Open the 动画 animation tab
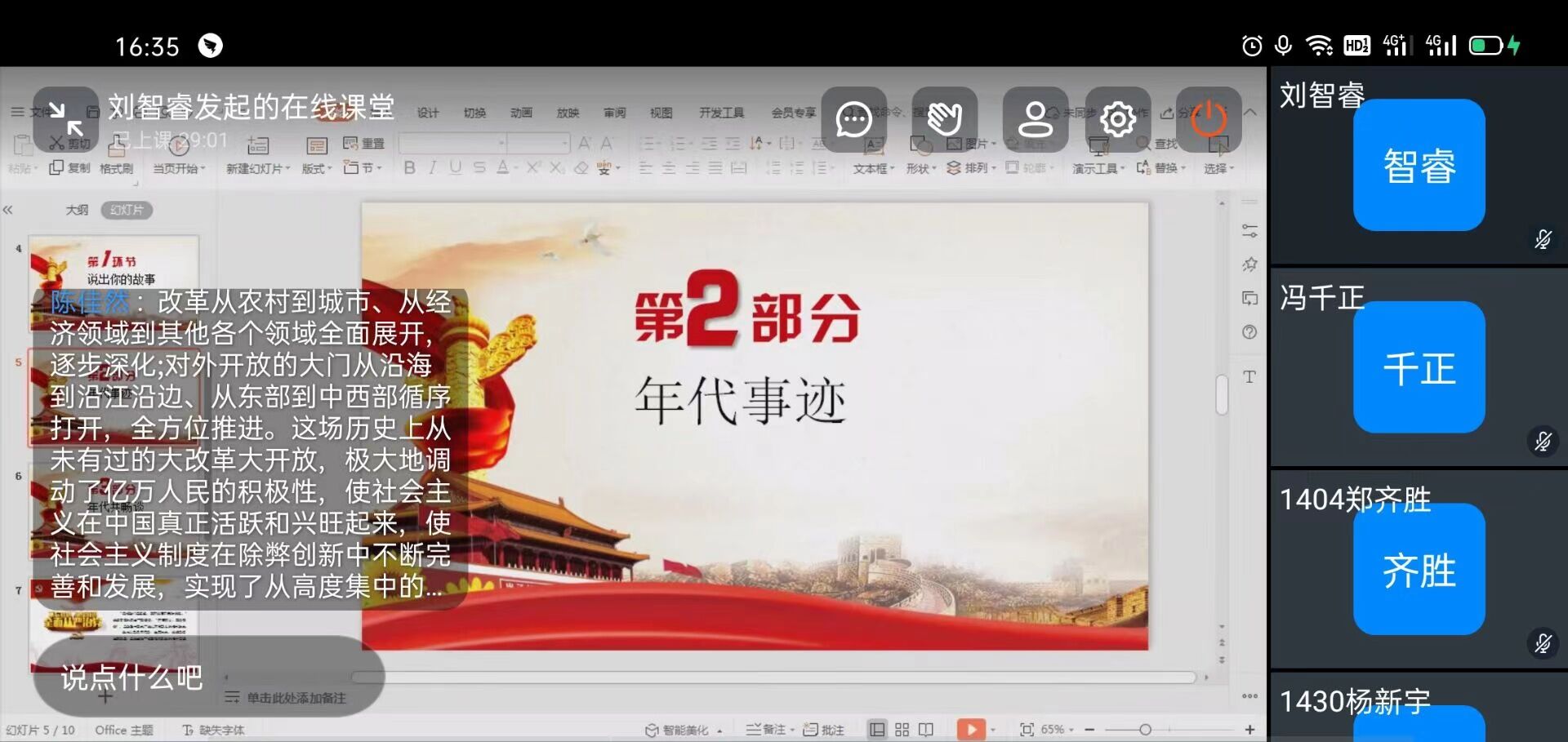The height and width of the screenshot is (742, 1568). 521,113
